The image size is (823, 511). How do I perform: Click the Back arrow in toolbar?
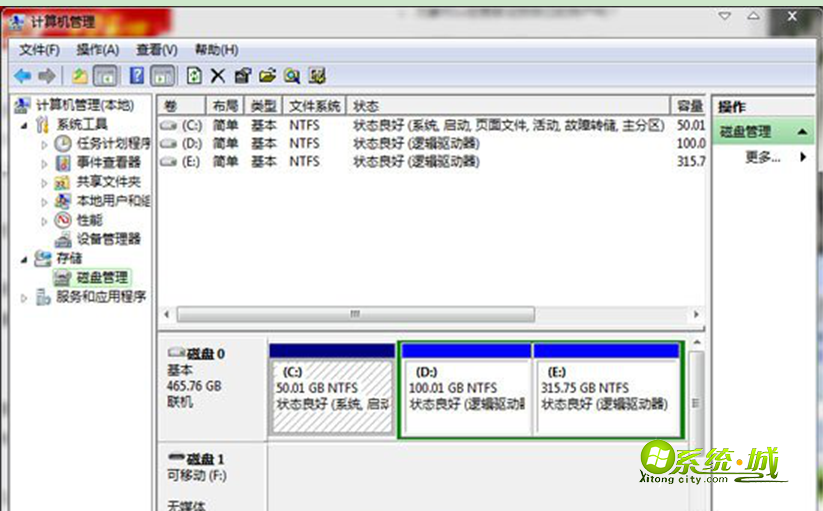pyautogui.click(x=22, y=76)
